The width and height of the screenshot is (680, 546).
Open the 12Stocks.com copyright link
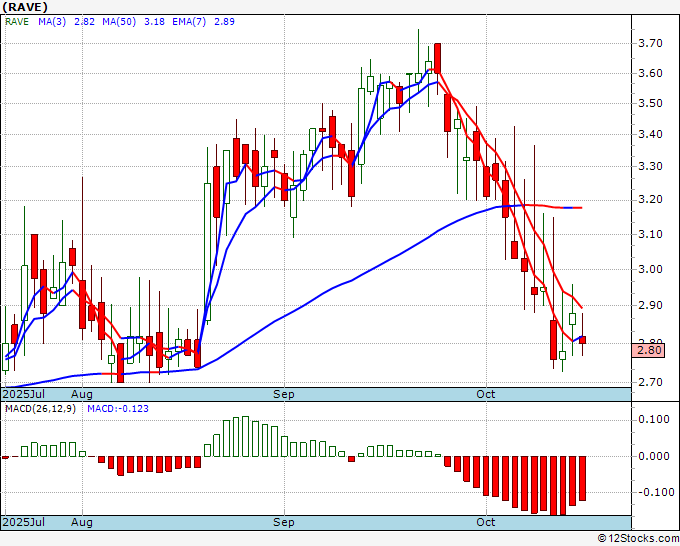point(638,539)
